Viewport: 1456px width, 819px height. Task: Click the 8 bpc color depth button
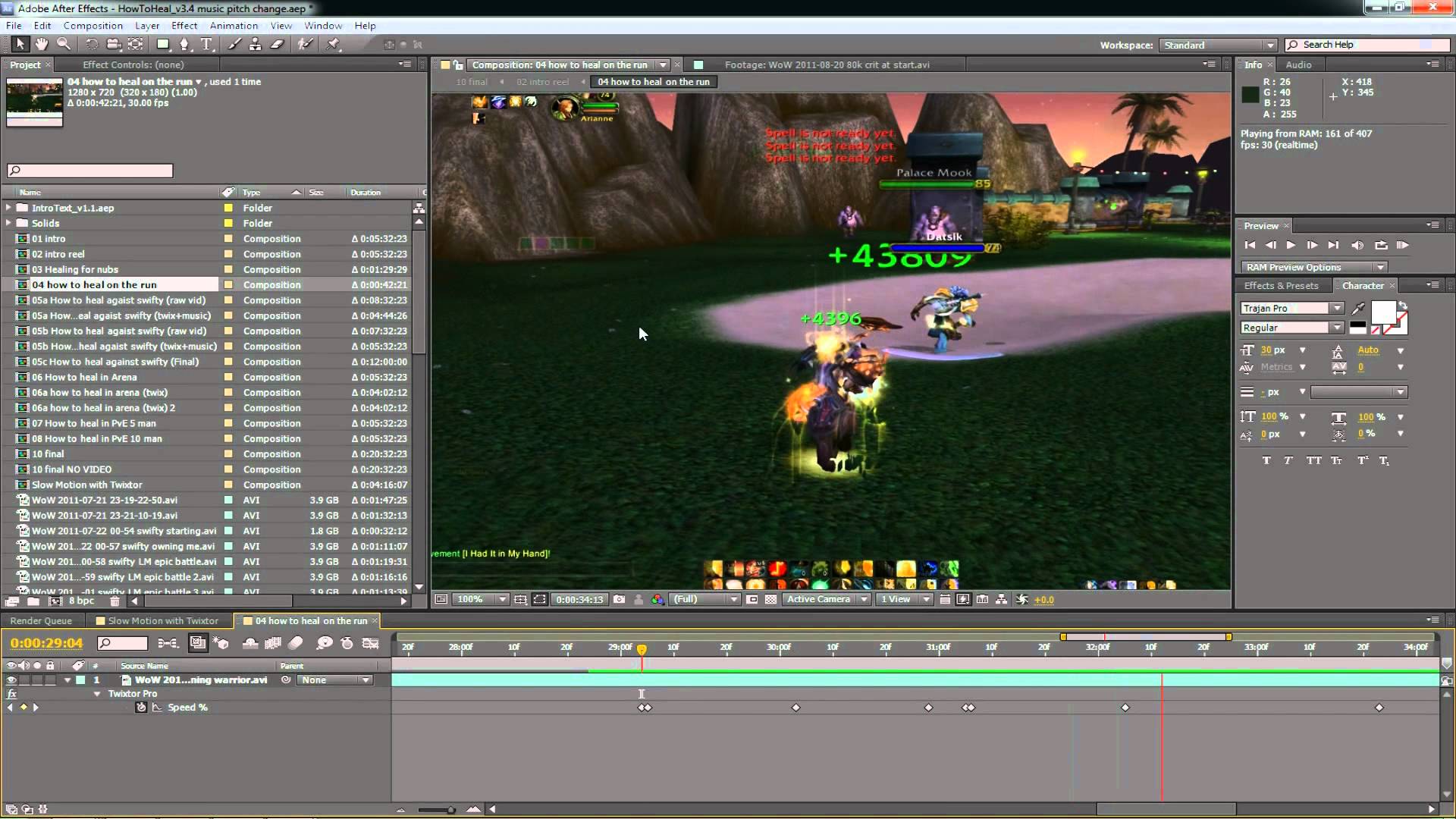click(82, 601)
